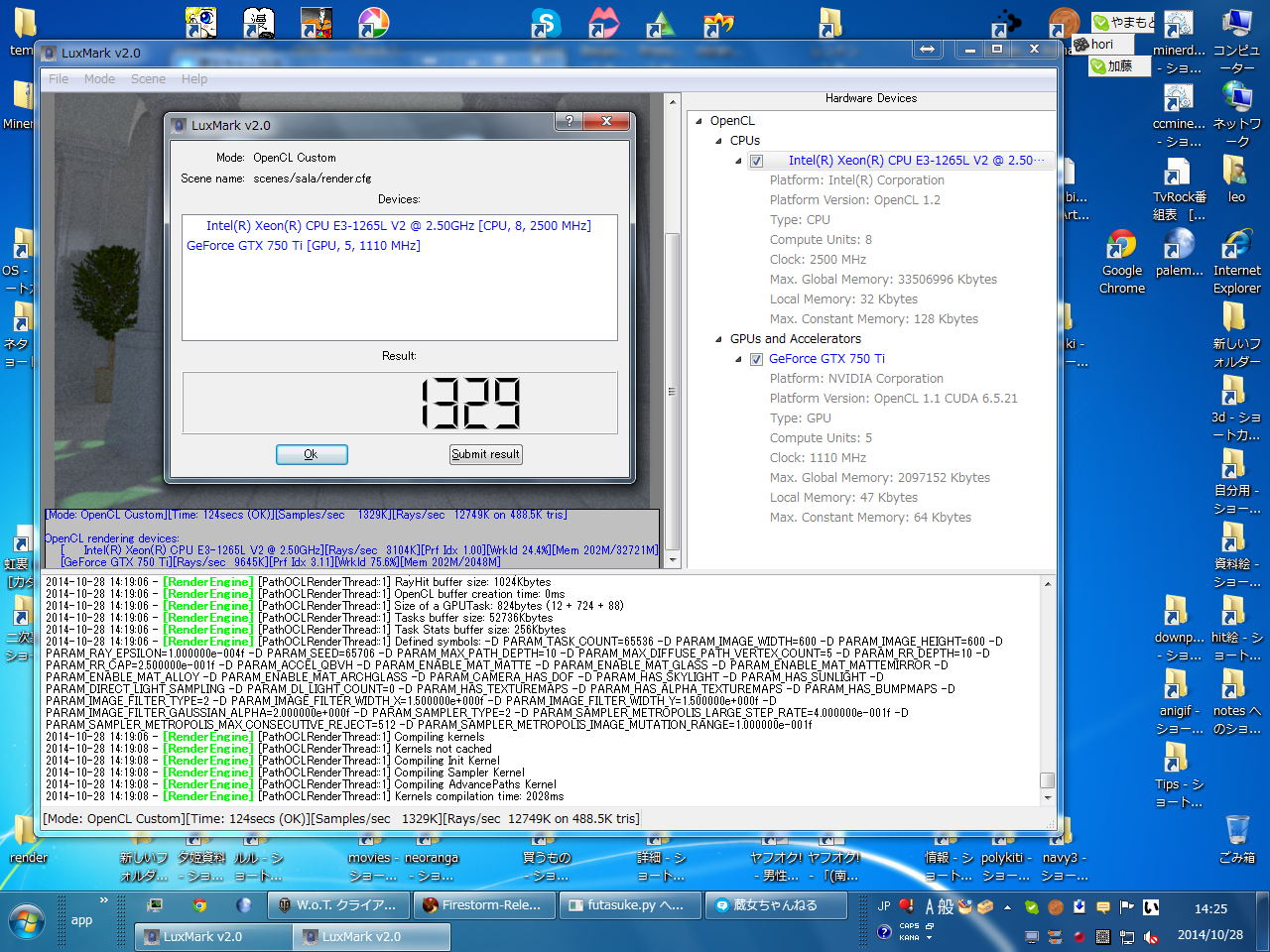This screenshot has height=952, width=1270.
Task: Click the volume icon in system tray
Action: point(1151,936)
